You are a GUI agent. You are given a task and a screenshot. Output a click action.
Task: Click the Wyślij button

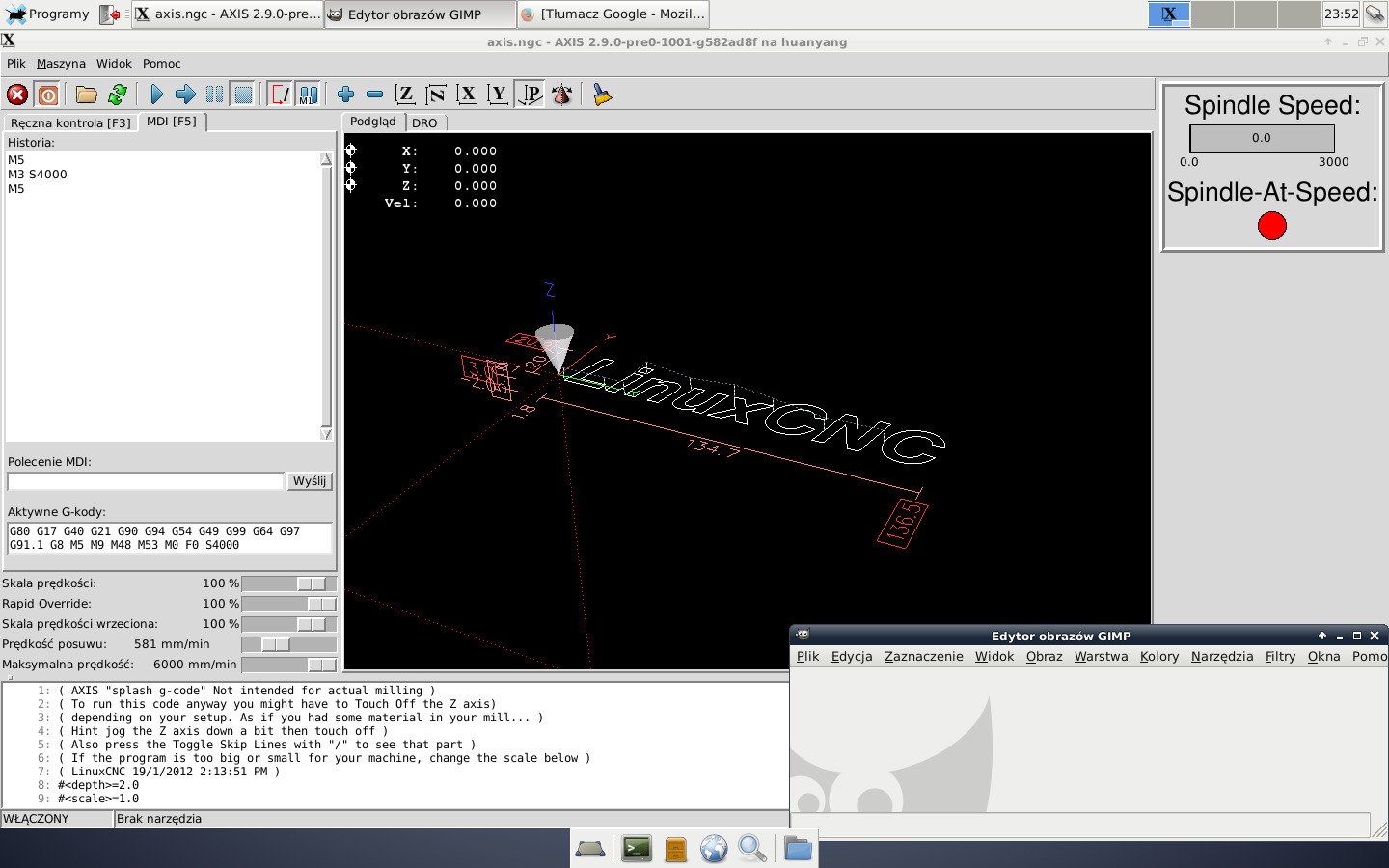310,481
